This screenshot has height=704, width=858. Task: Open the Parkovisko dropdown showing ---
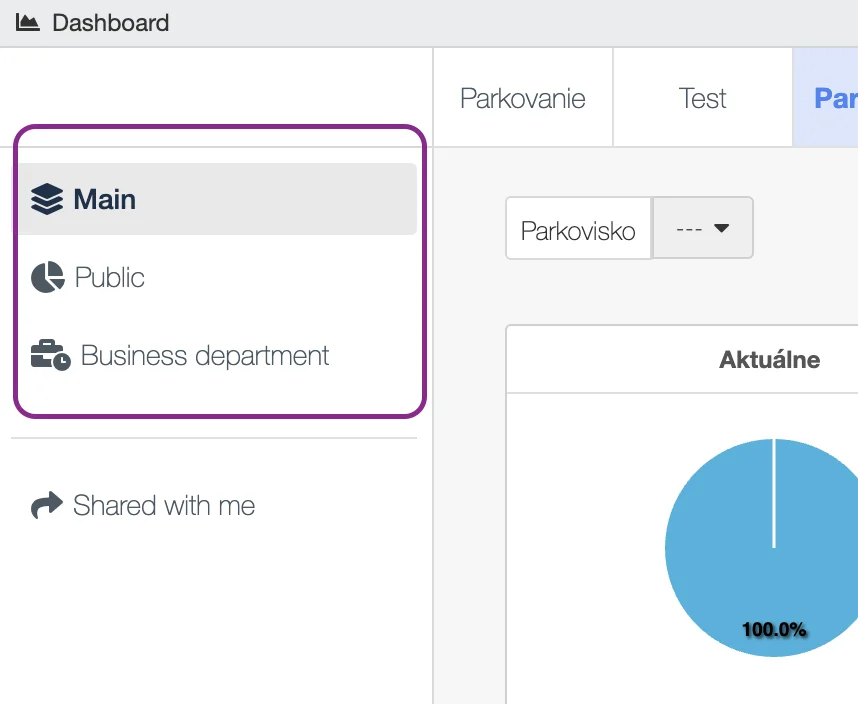pyautogui.click(x=702, y=229)
